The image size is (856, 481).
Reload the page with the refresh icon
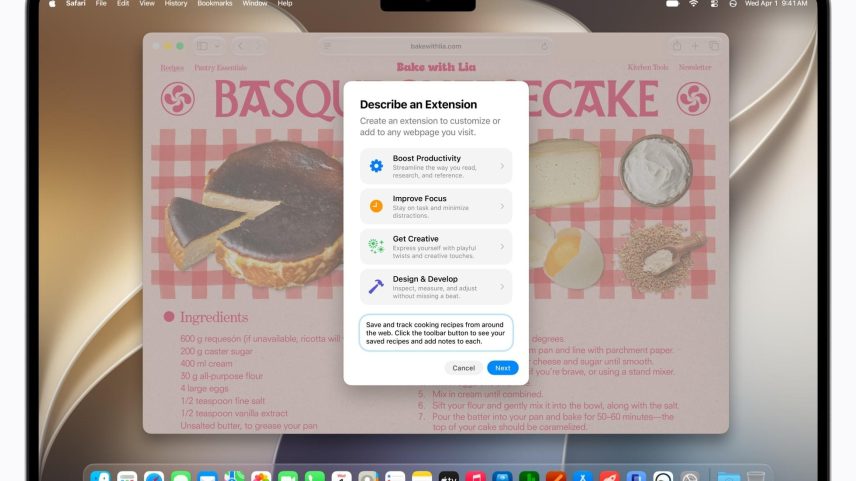pyautogui.click(x=544, y=46)
